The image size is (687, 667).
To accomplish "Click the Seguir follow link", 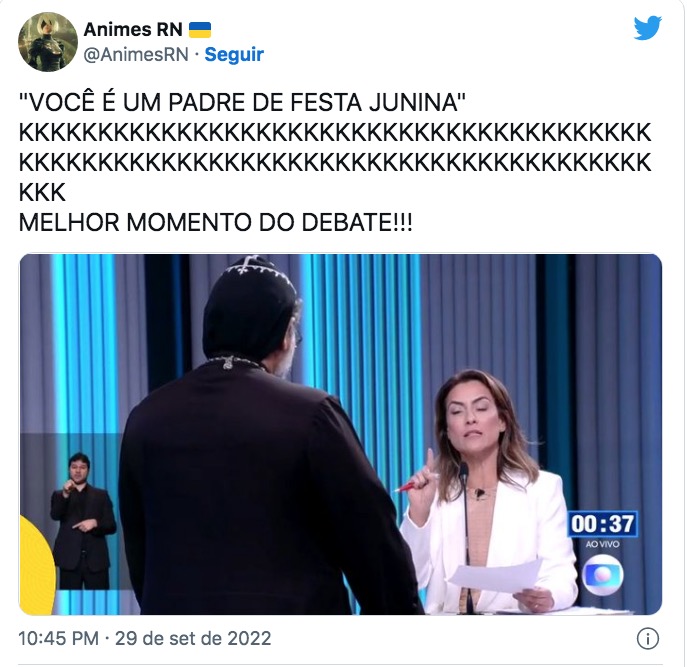I will point(234,54).
